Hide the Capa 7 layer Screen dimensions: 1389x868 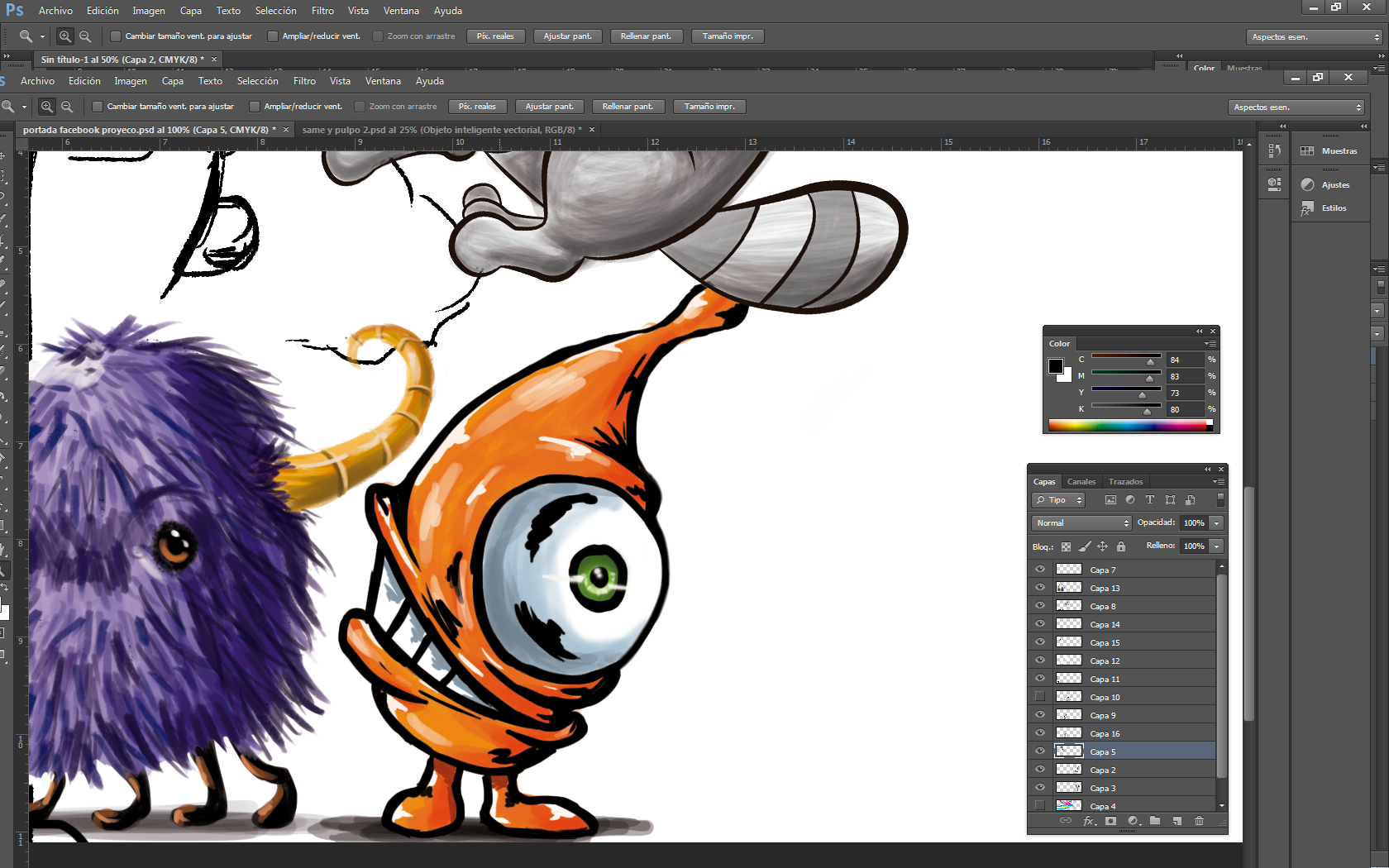pos(1040,570)
